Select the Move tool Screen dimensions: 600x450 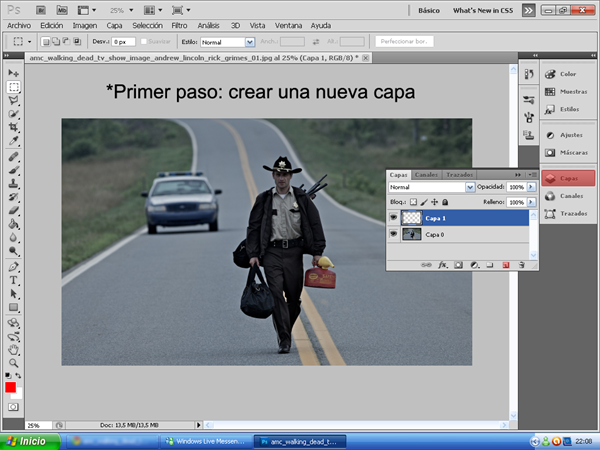coord(14,73)
